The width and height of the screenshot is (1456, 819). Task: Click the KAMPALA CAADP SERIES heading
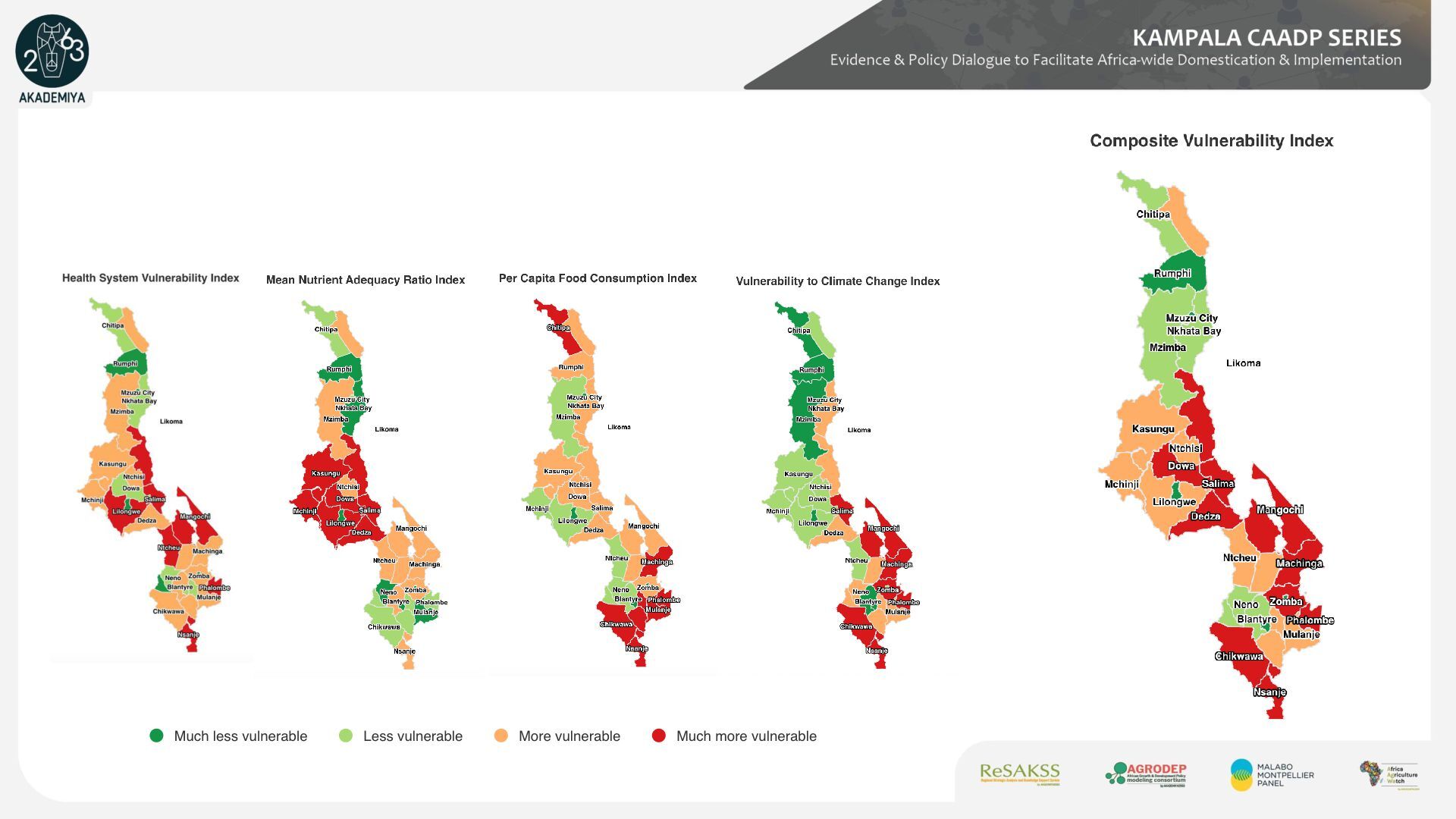point(1266,38)
